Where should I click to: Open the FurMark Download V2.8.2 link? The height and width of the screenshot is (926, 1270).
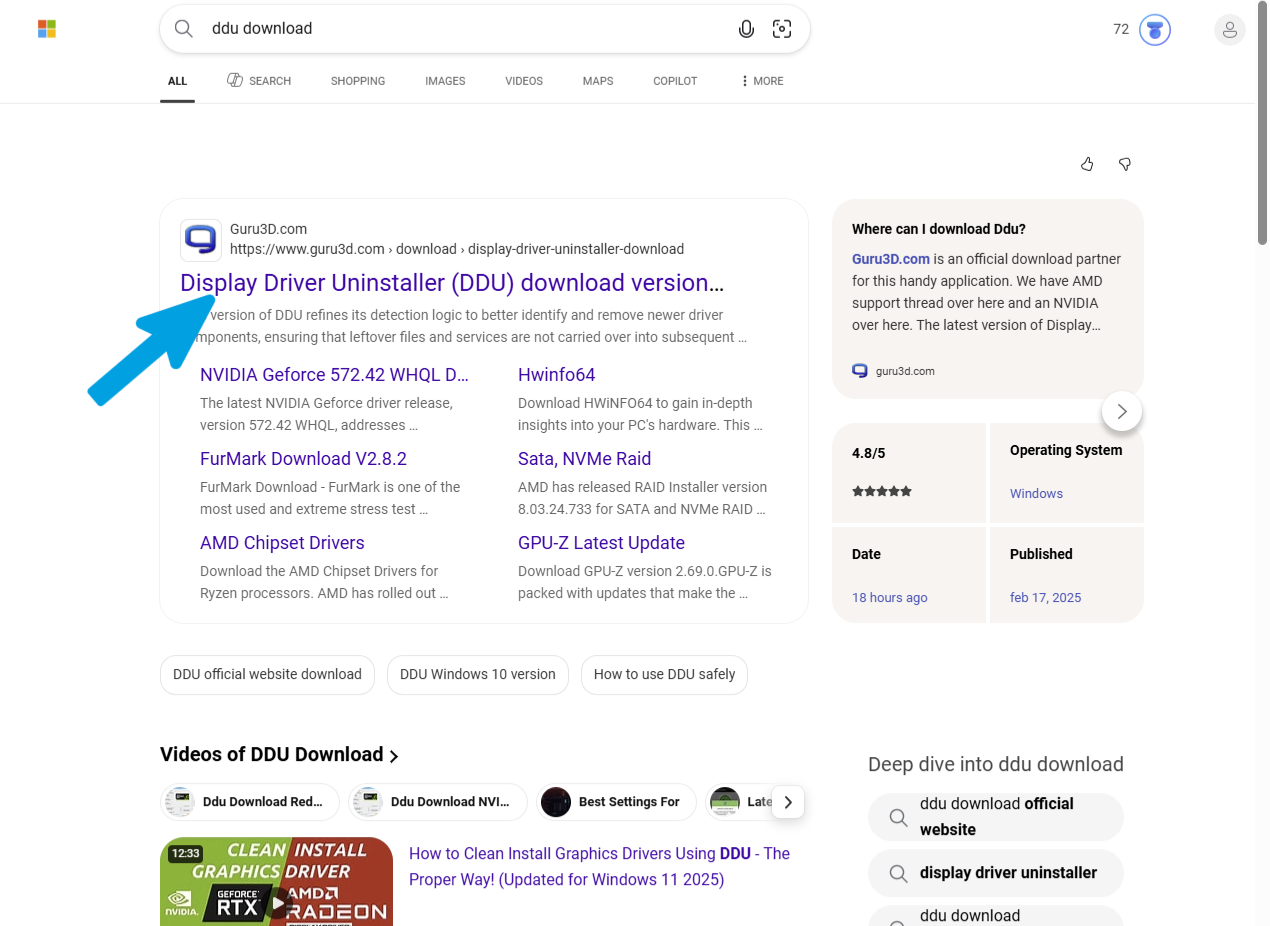303,459
